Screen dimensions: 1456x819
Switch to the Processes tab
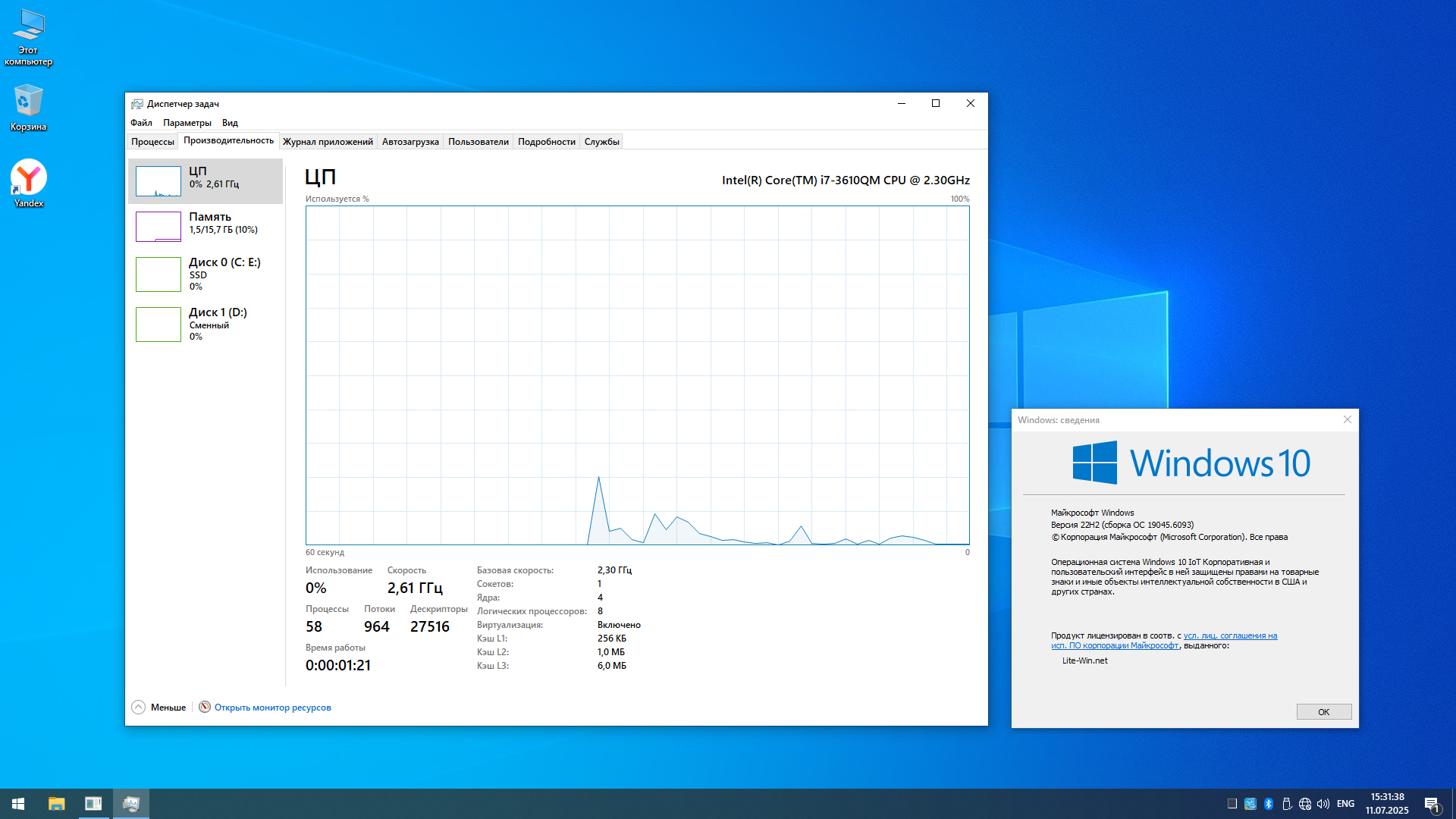click(152, 141)
